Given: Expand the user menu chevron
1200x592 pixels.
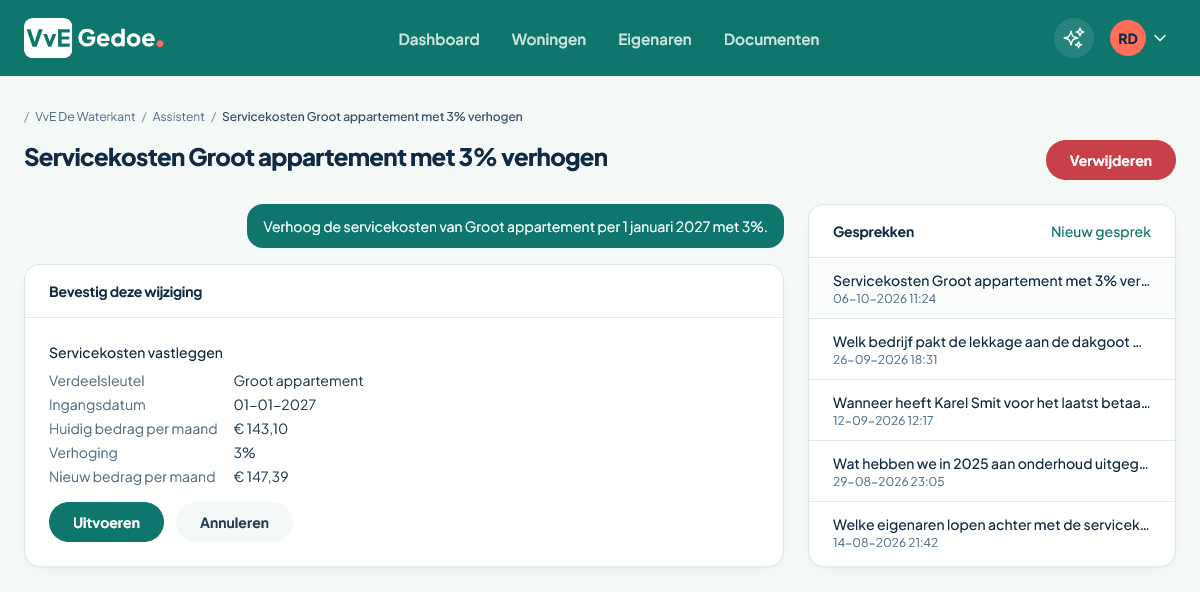Looking at the screenshot, I should 1160,38.
